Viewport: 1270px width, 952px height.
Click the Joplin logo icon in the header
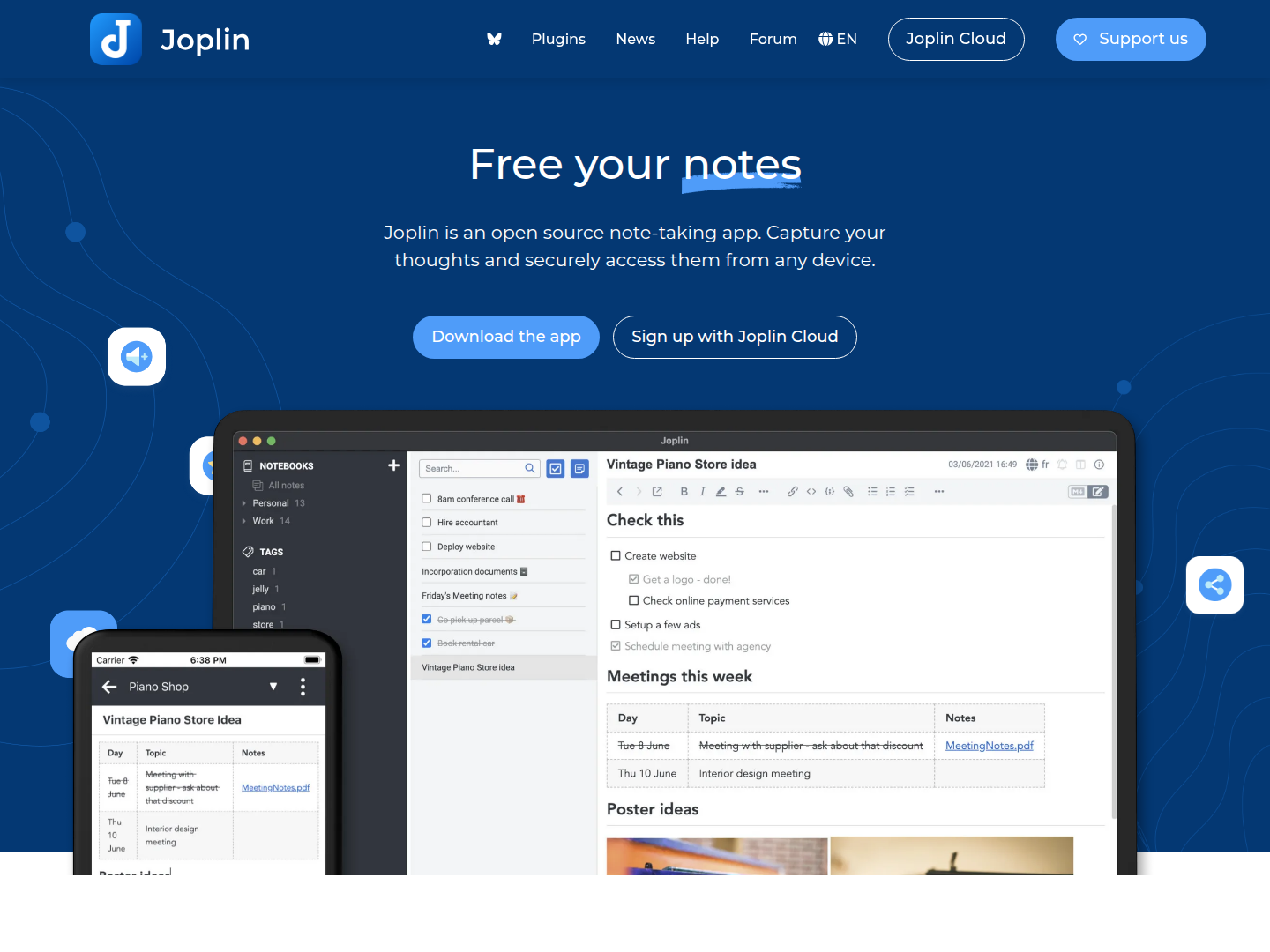[x=116, y=39]
